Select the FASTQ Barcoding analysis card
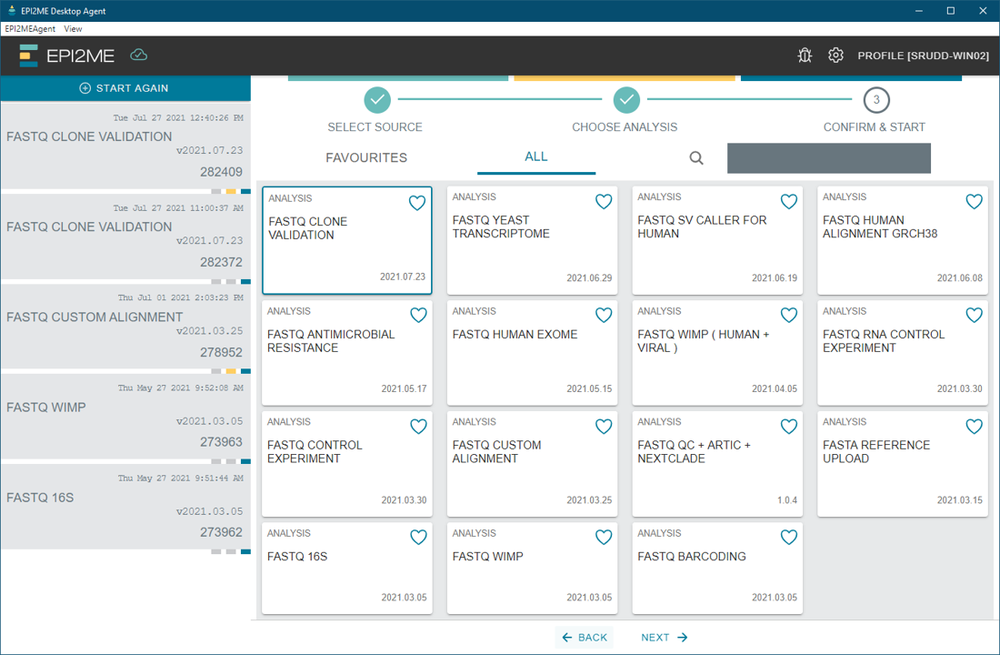Screen dimensions: 1000x655 [717, 568]
